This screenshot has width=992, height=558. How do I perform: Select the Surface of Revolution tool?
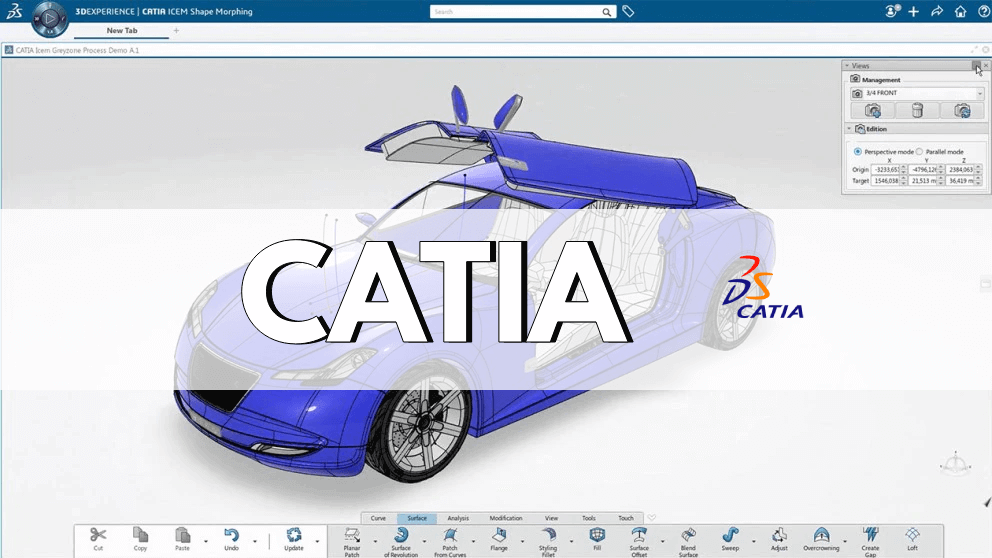(x=401, y=536)
